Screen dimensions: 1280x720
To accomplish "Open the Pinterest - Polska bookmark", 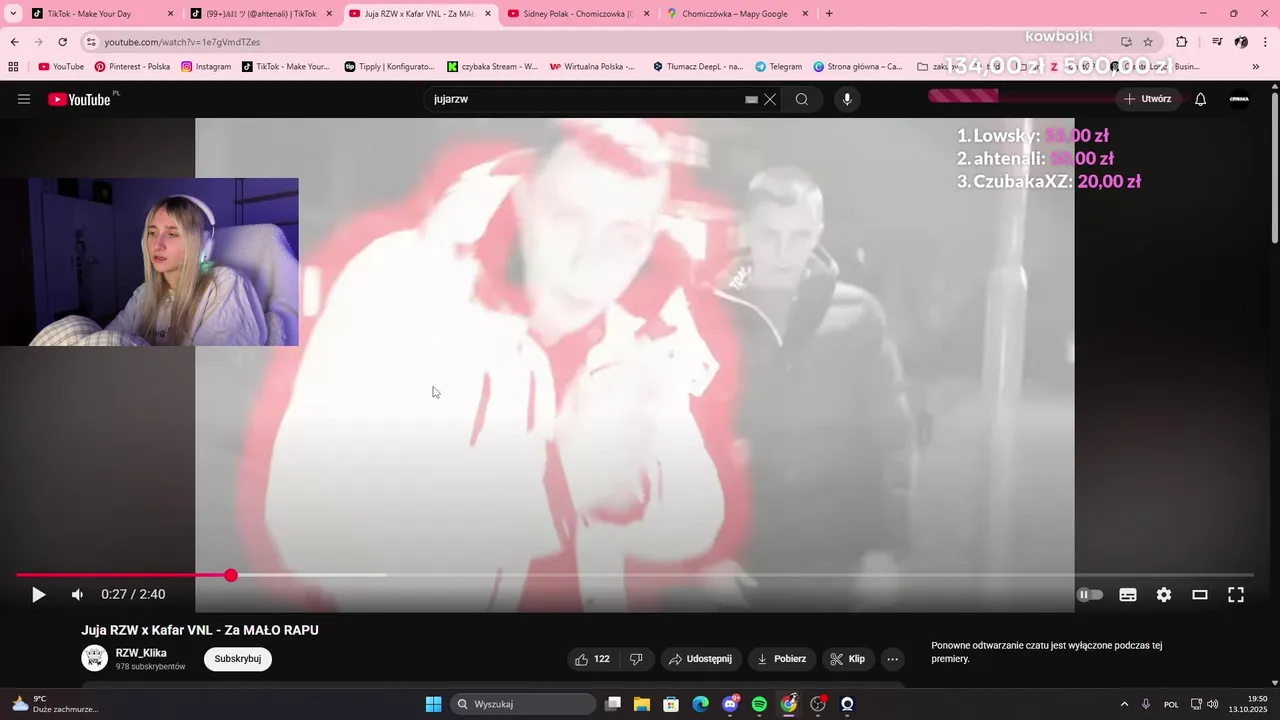I will click(x=132, y=67).
